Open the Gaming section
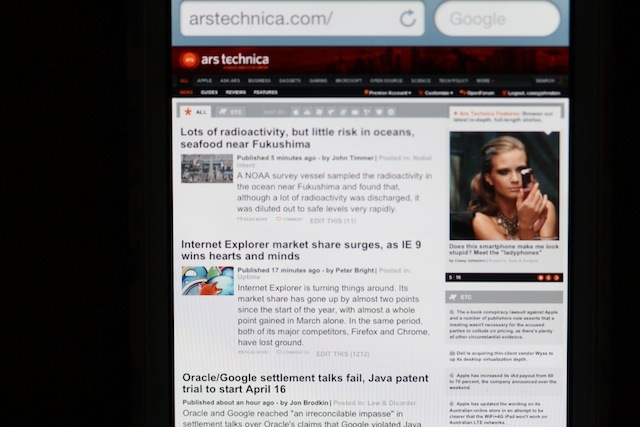This screenshot has width=640, height=427. [318, 81]
